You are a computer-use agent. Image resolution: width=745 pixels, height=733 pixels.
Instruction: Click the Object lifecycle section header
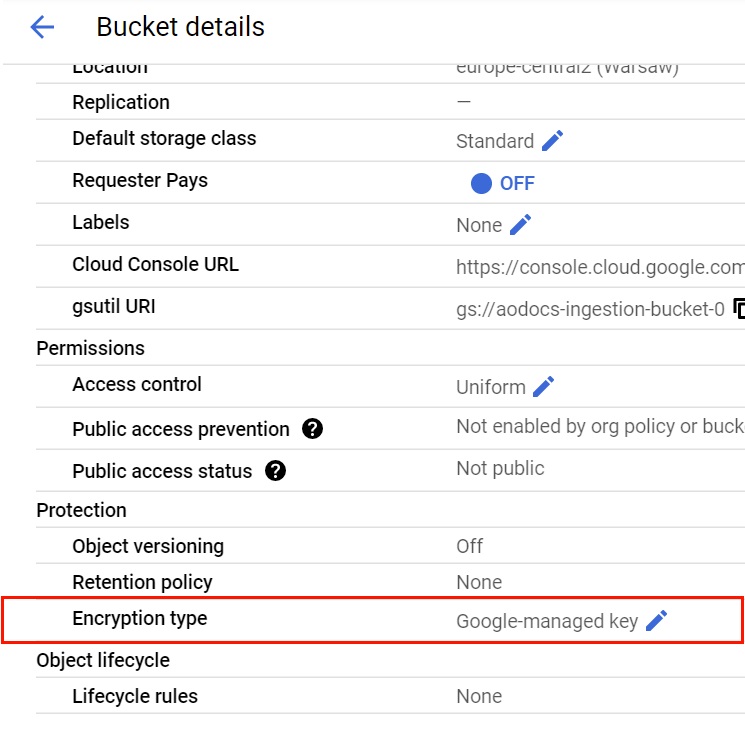click(103, 660)
